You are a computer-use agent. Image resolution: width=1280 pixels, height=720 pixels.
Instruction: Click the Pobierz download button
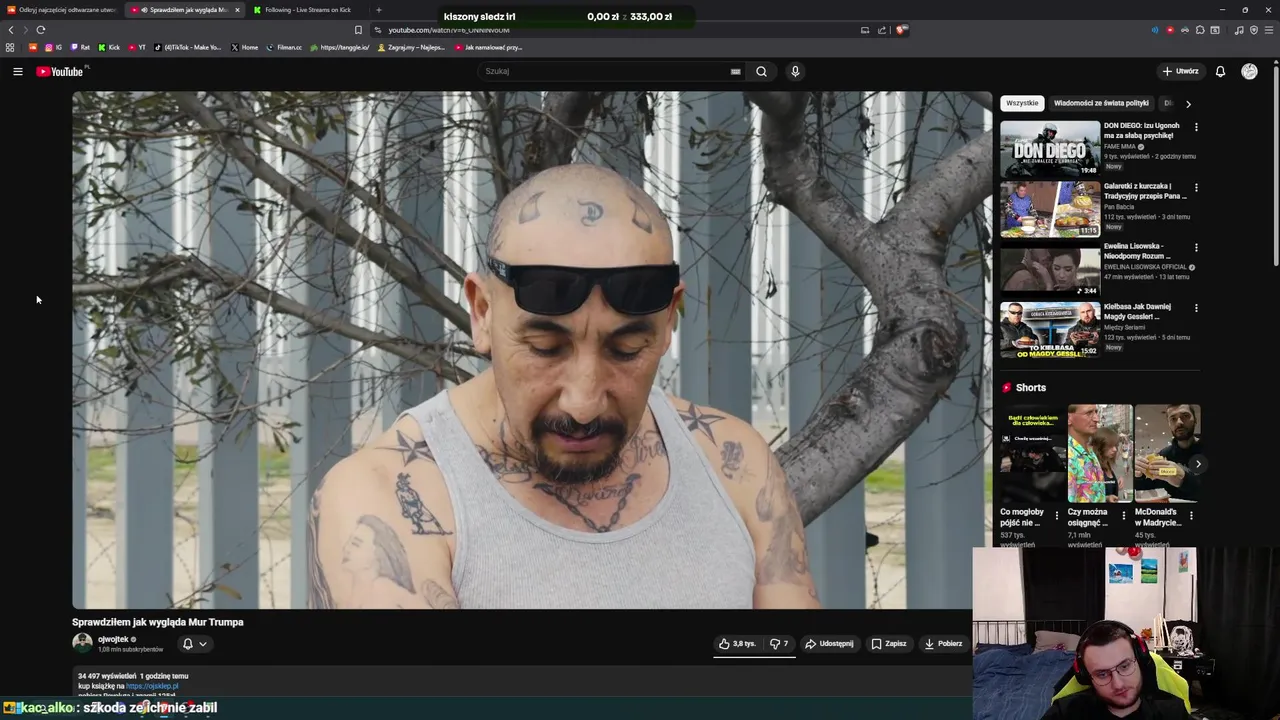click(x=943, y=644)
